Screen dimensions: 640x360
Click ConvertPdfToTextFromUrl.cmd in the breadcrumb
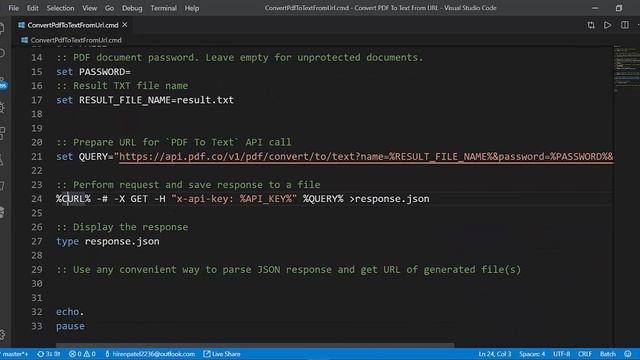(76, 40)
